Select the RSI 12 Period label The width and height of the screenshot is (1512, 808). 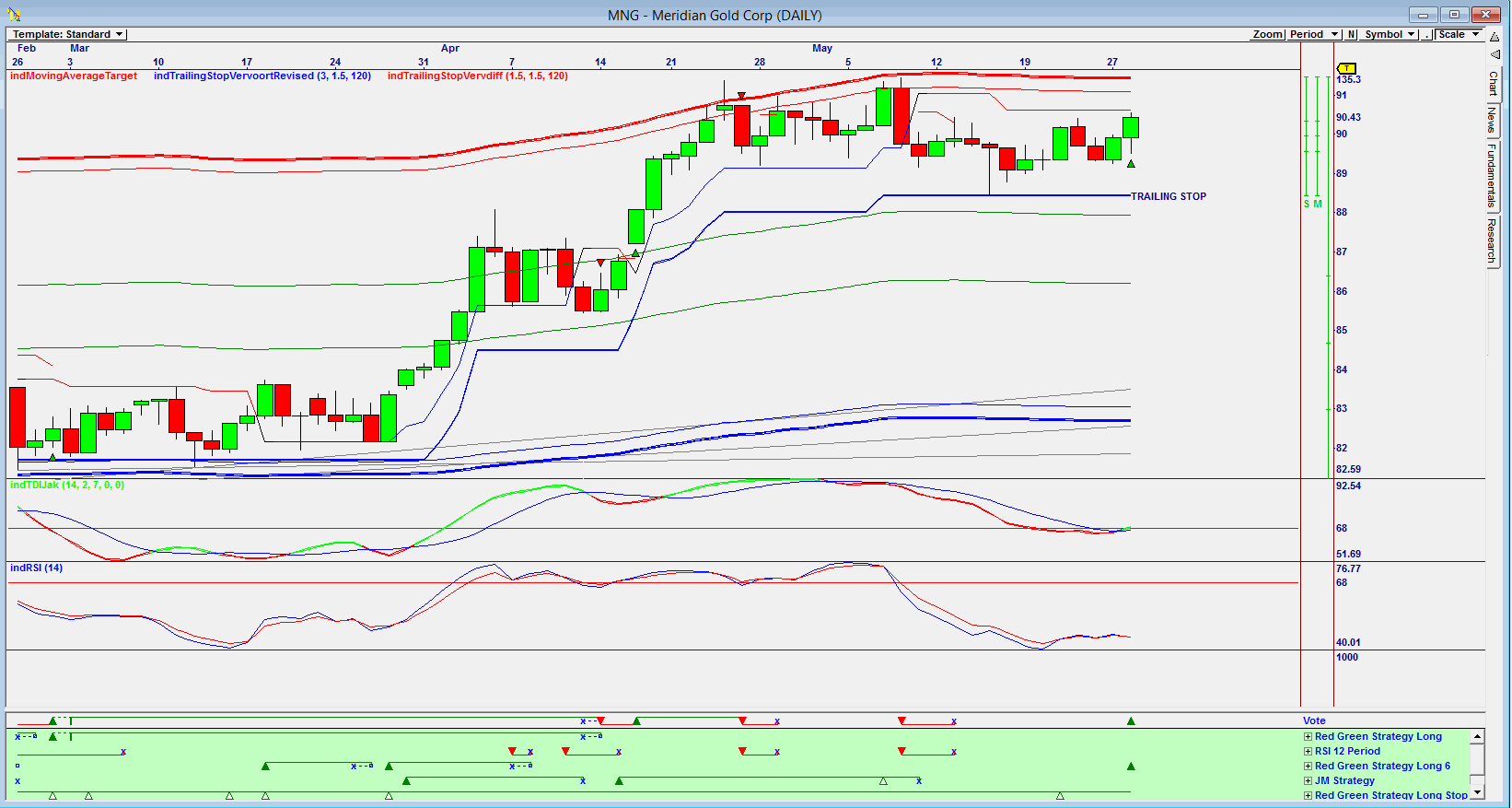(x=1347, y=751)
